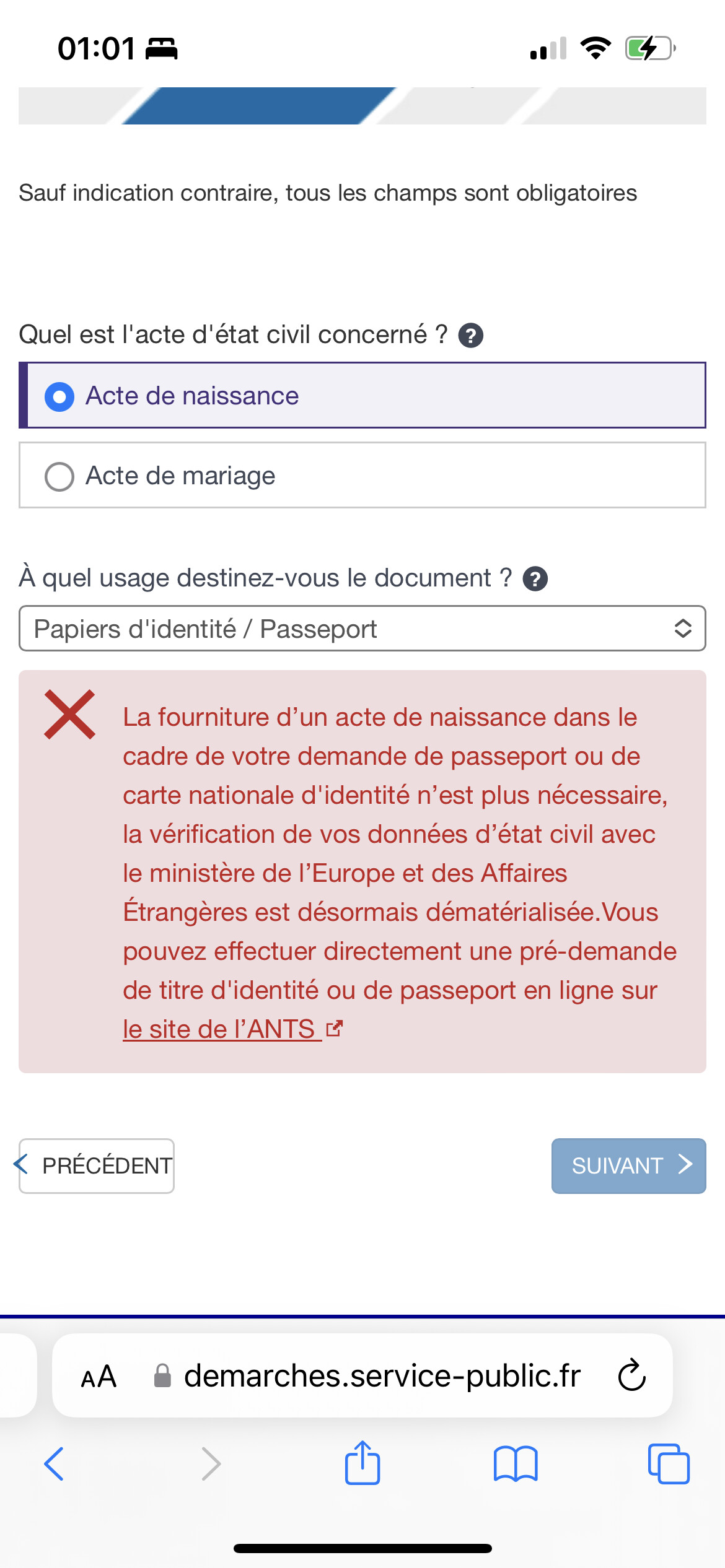Open the AA reader text options
The height and width of the screenshot is (1568, 725).
click(99, 1377)
